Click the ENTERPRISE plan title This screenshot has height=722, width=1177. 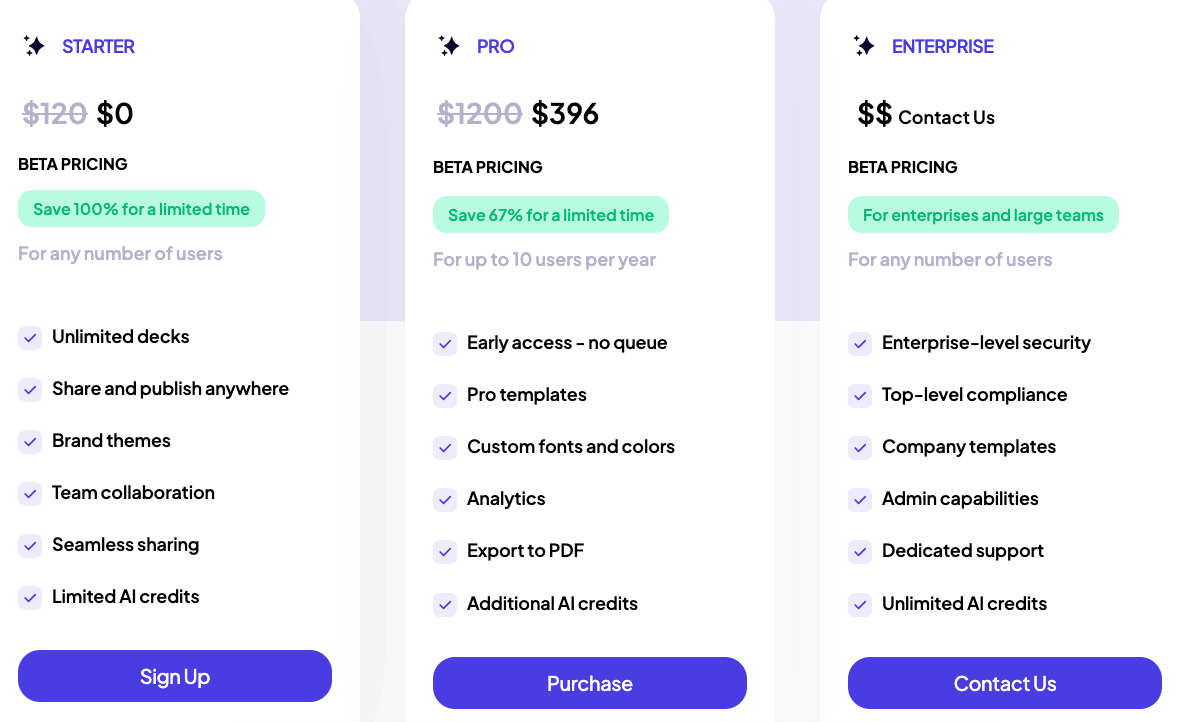tap(943, 47)
